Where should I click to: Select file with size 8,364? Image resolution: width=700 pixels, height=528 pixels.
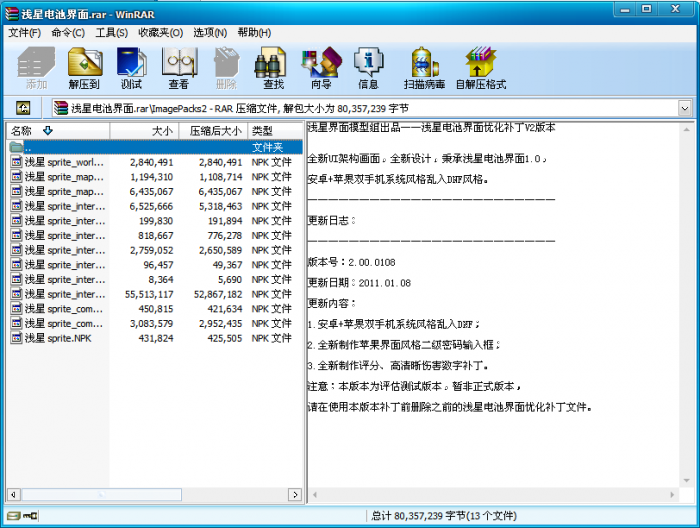(x=155, y=279)
